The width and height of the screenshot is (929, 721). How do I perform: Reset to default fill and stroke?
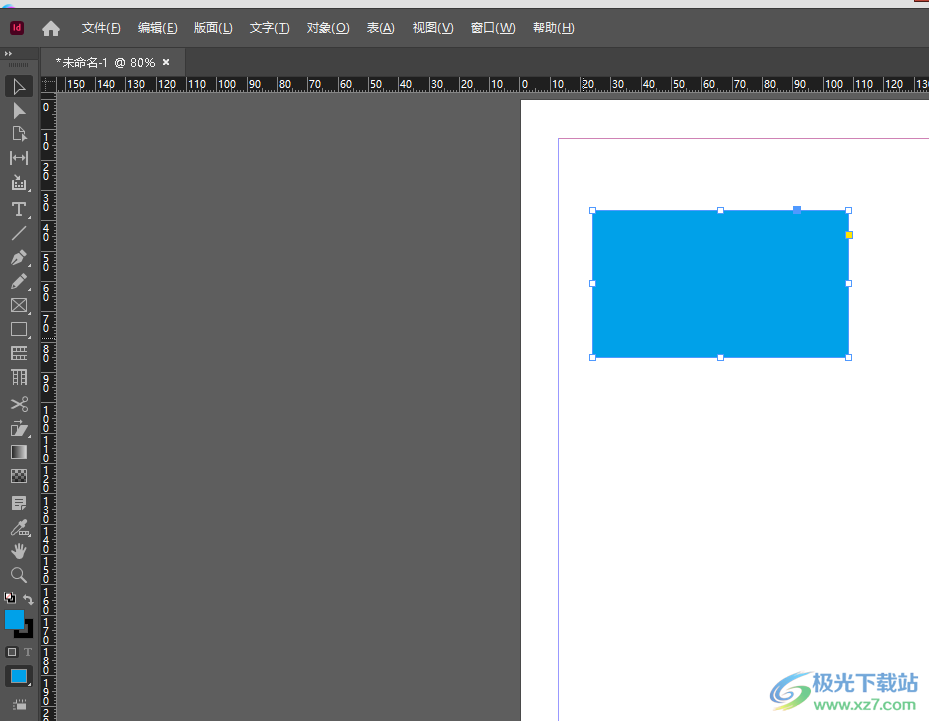(x=10, y=598)
